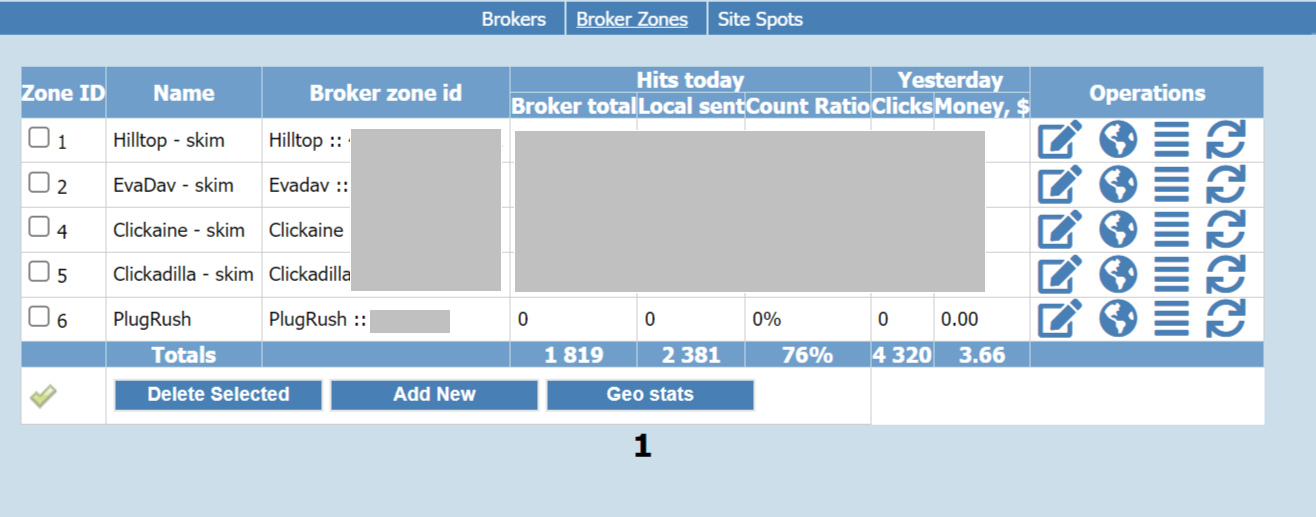The width and height of the screenshot is (1316, 517).
Task: Tick the checkbox for zone 2
Action: (x=39, y=182)
